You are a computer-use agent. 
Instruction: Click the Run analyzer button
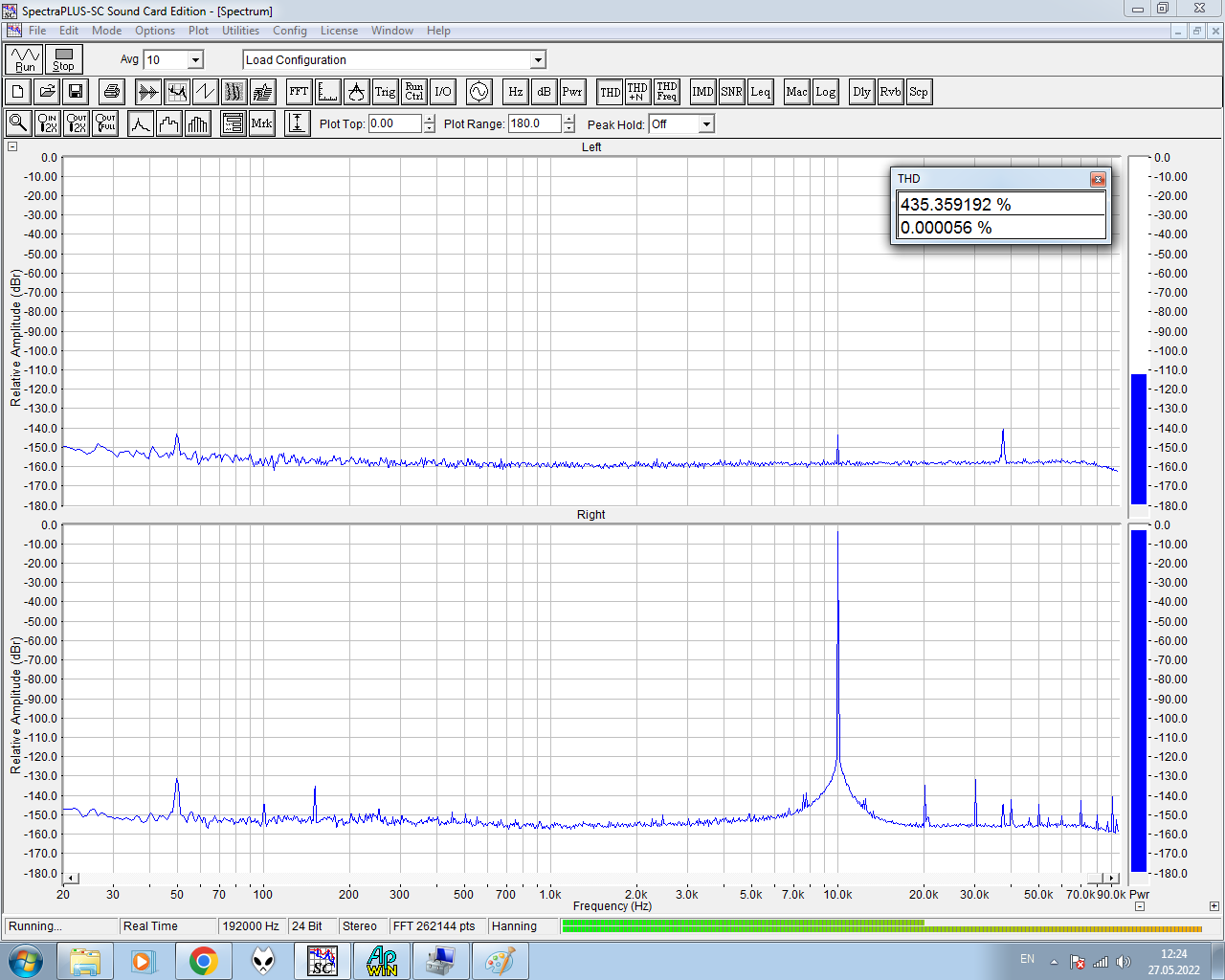(x=25, y=59)
